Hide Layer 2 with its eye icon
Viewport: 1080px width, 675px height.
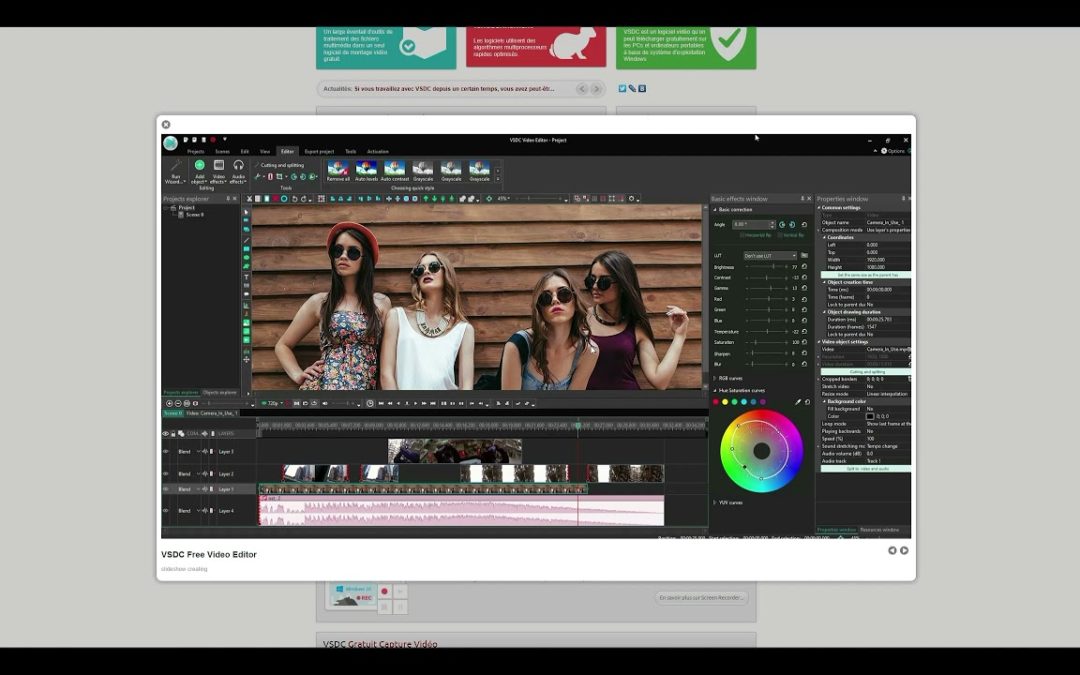click(165, 474)
